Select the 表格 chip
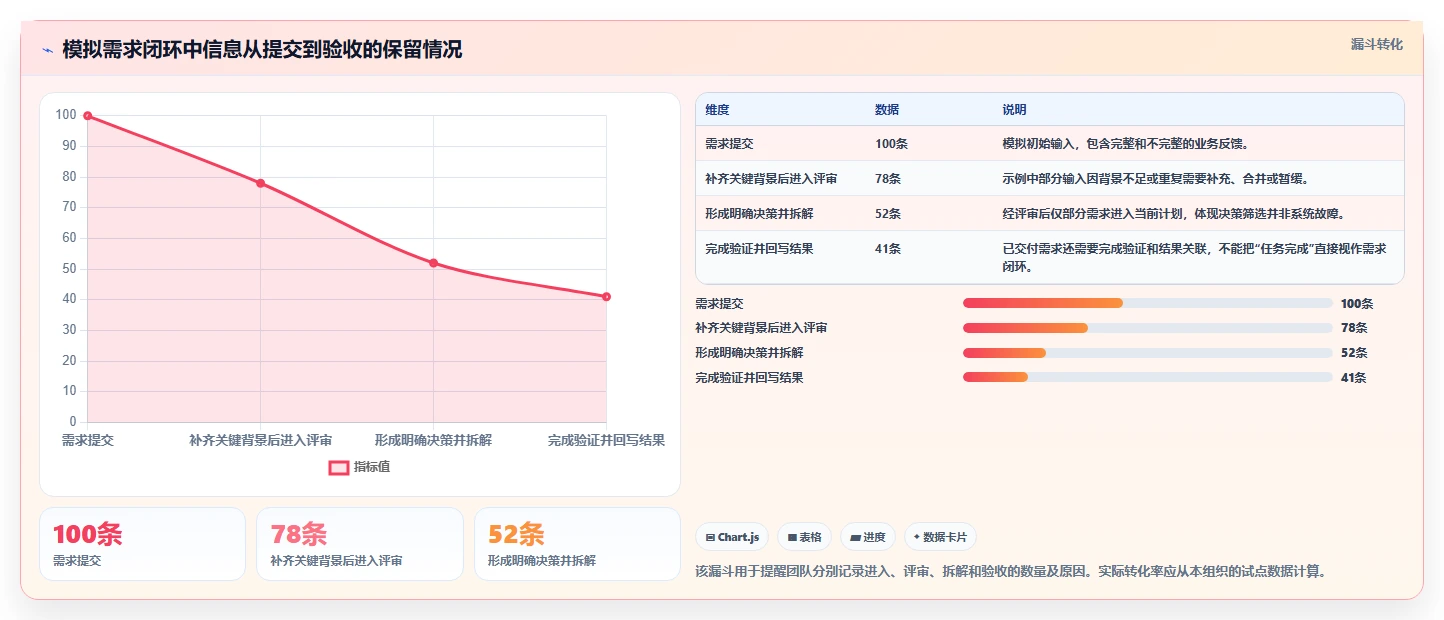This screenshot has width=1444, height=620. click(804, 537)
